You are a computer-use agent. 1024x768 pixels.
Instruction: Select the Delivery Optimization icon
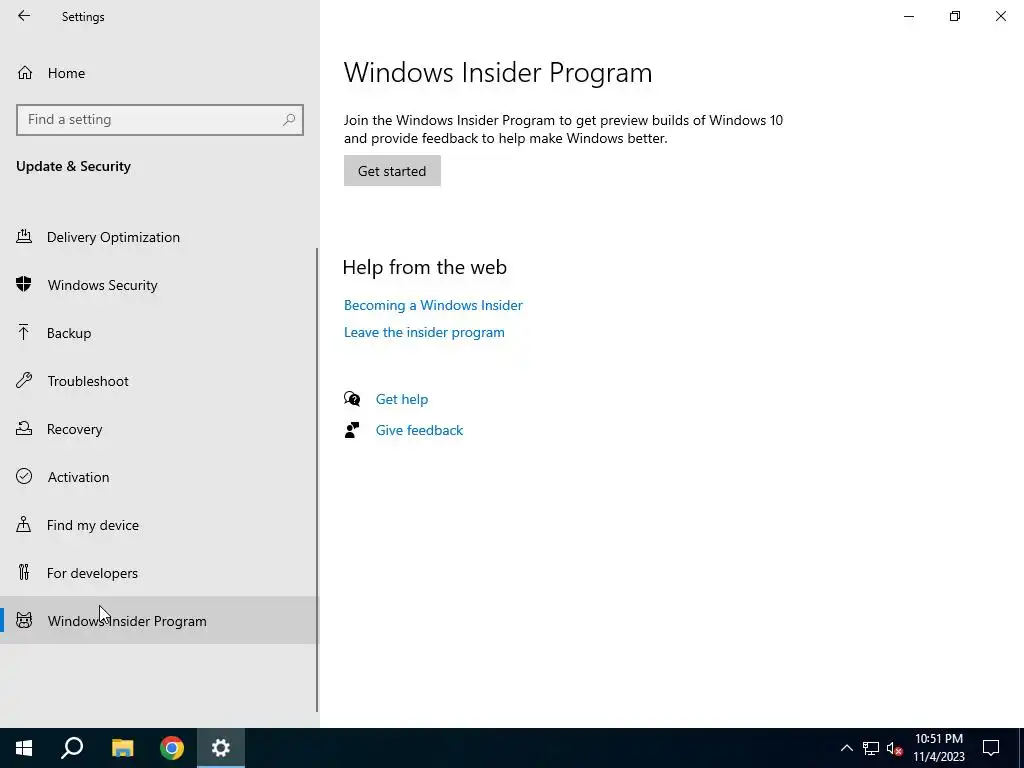tap(24, 236)
